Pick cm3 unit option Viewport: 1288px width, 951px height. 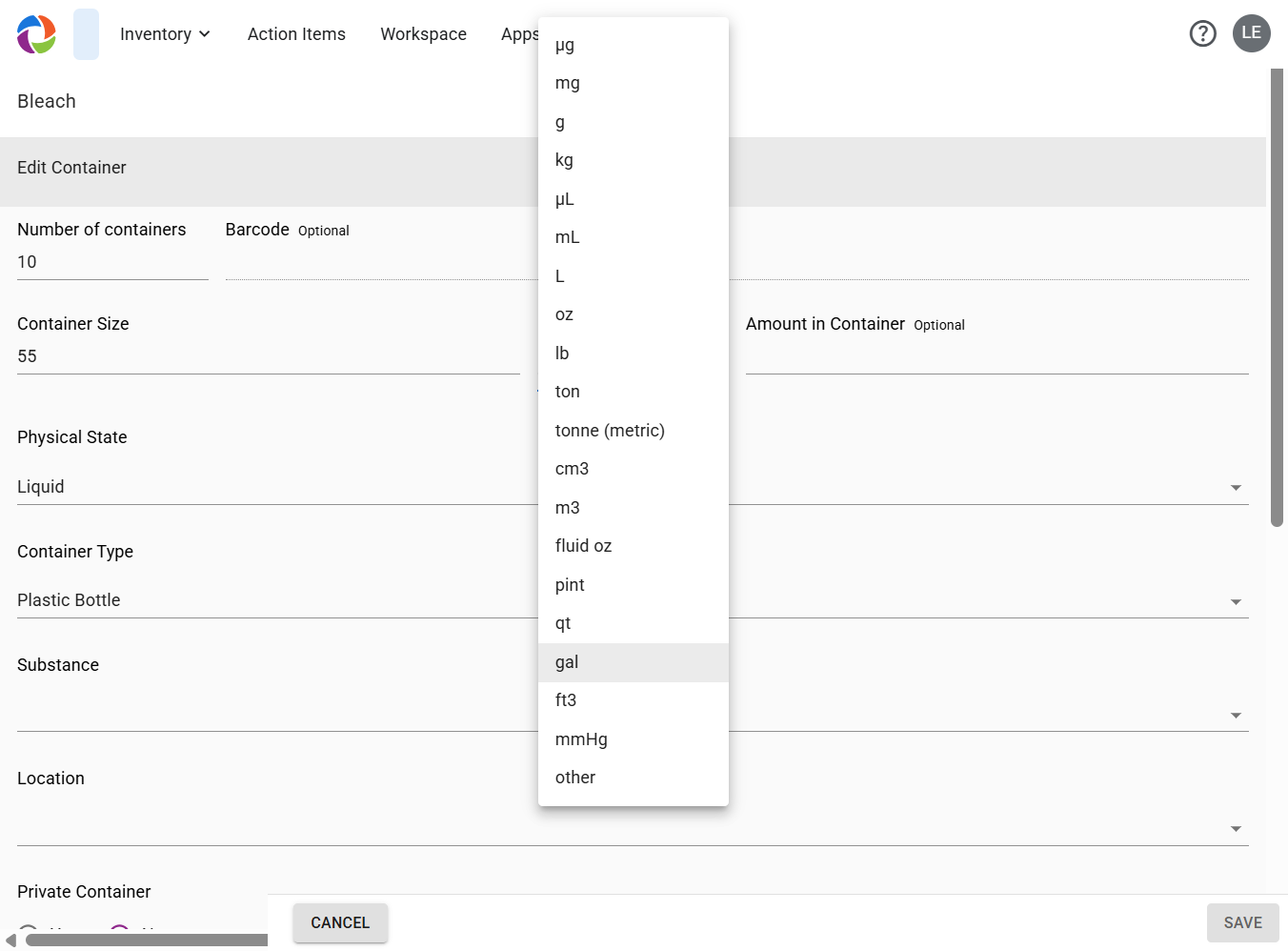634,469
